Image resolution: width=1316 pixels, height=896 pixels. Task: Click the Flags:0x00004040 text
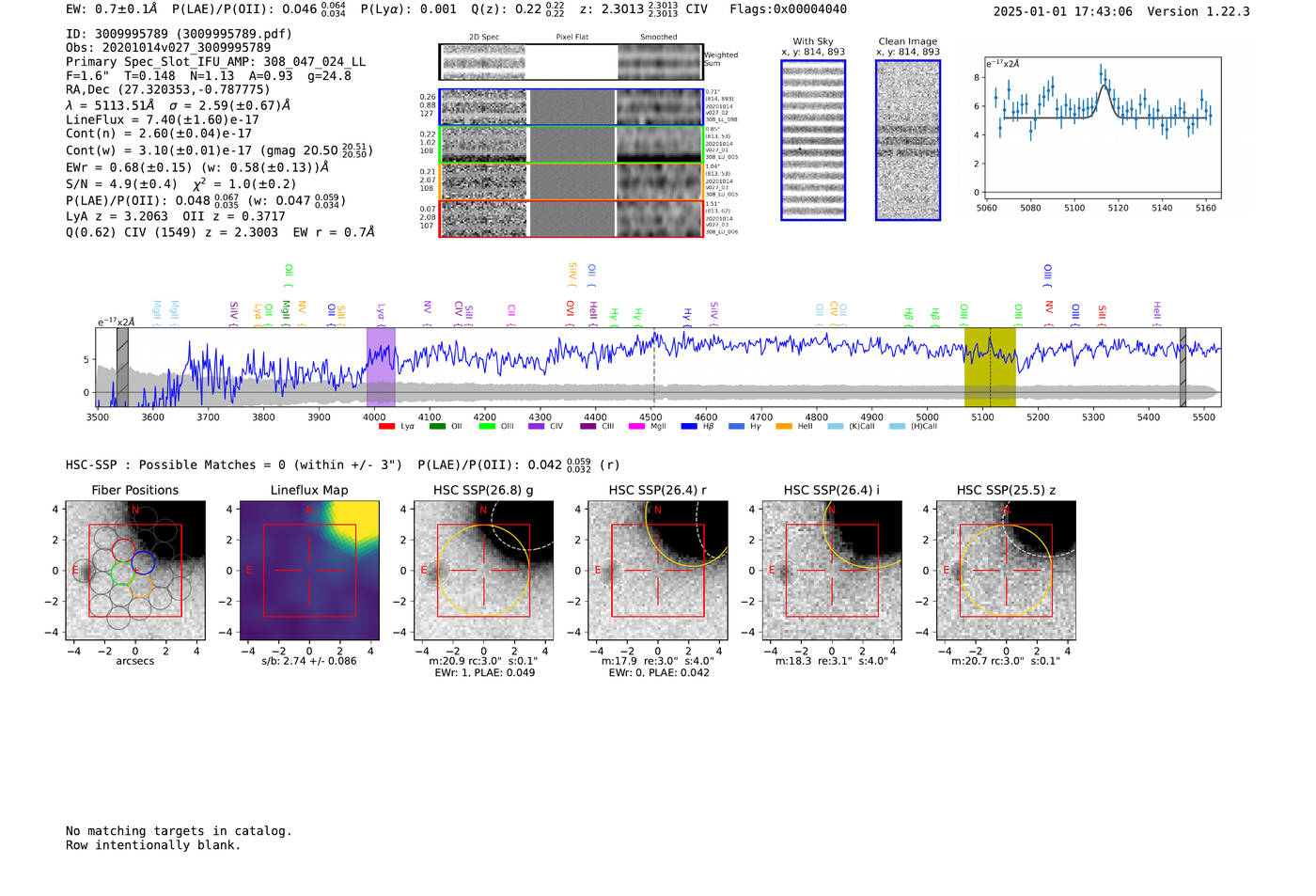click(x=788, y=9)
